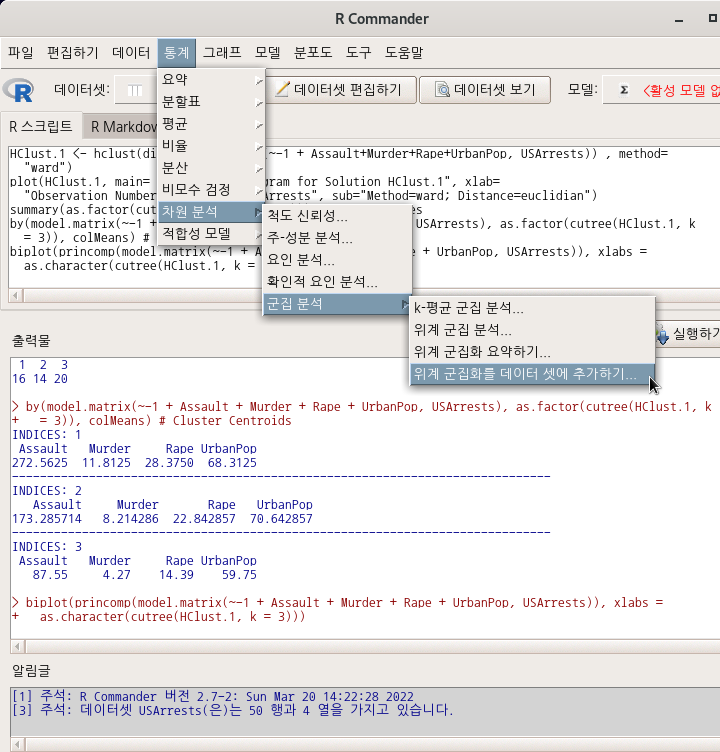Click the pencil icon for 데이터셋 편집하기
The height and width of the screenshot is (752, 720).
[282, 89]
